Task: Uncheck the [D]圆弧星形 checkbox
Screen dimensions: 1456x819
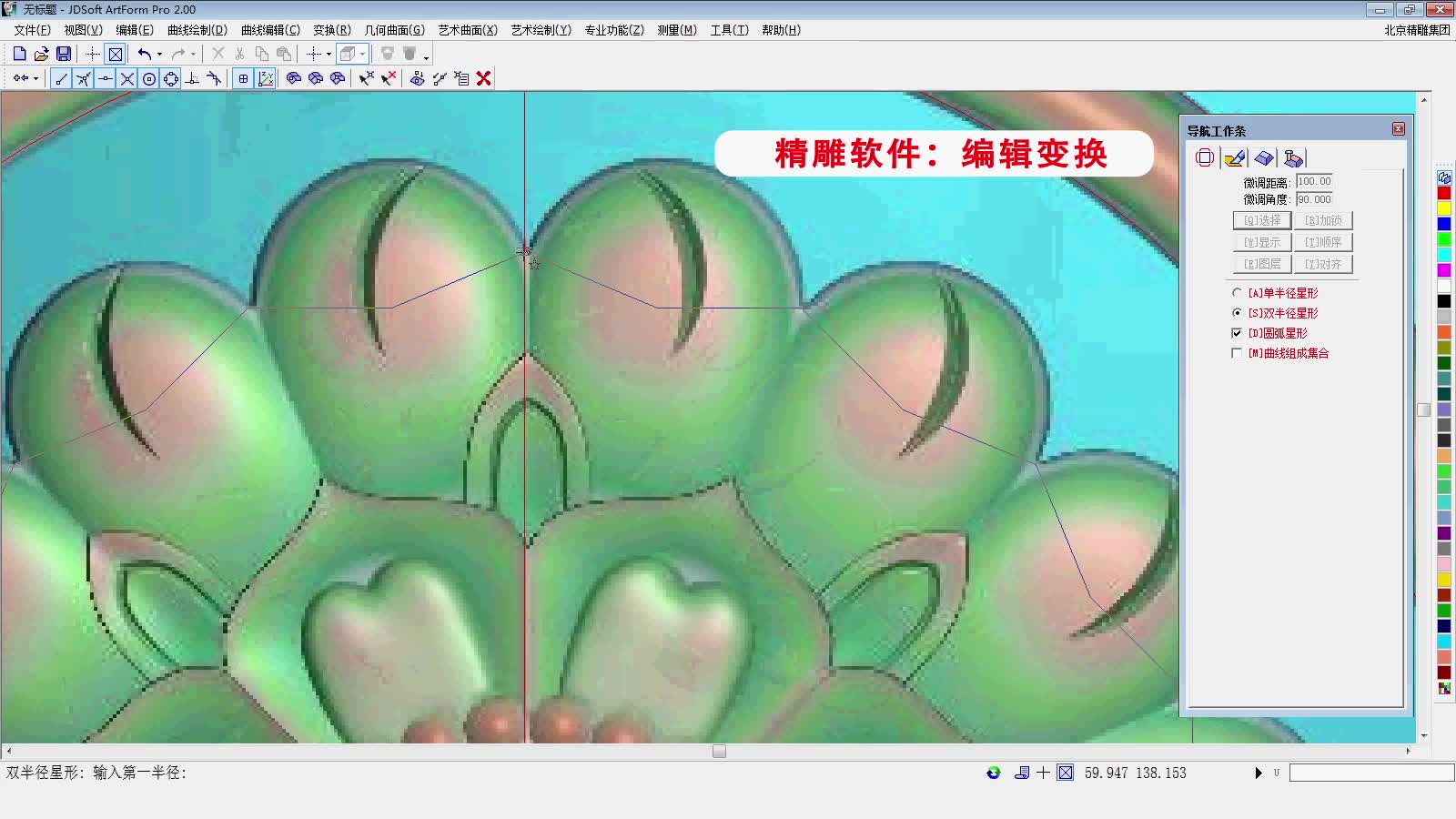Action: coord(1237,332)
